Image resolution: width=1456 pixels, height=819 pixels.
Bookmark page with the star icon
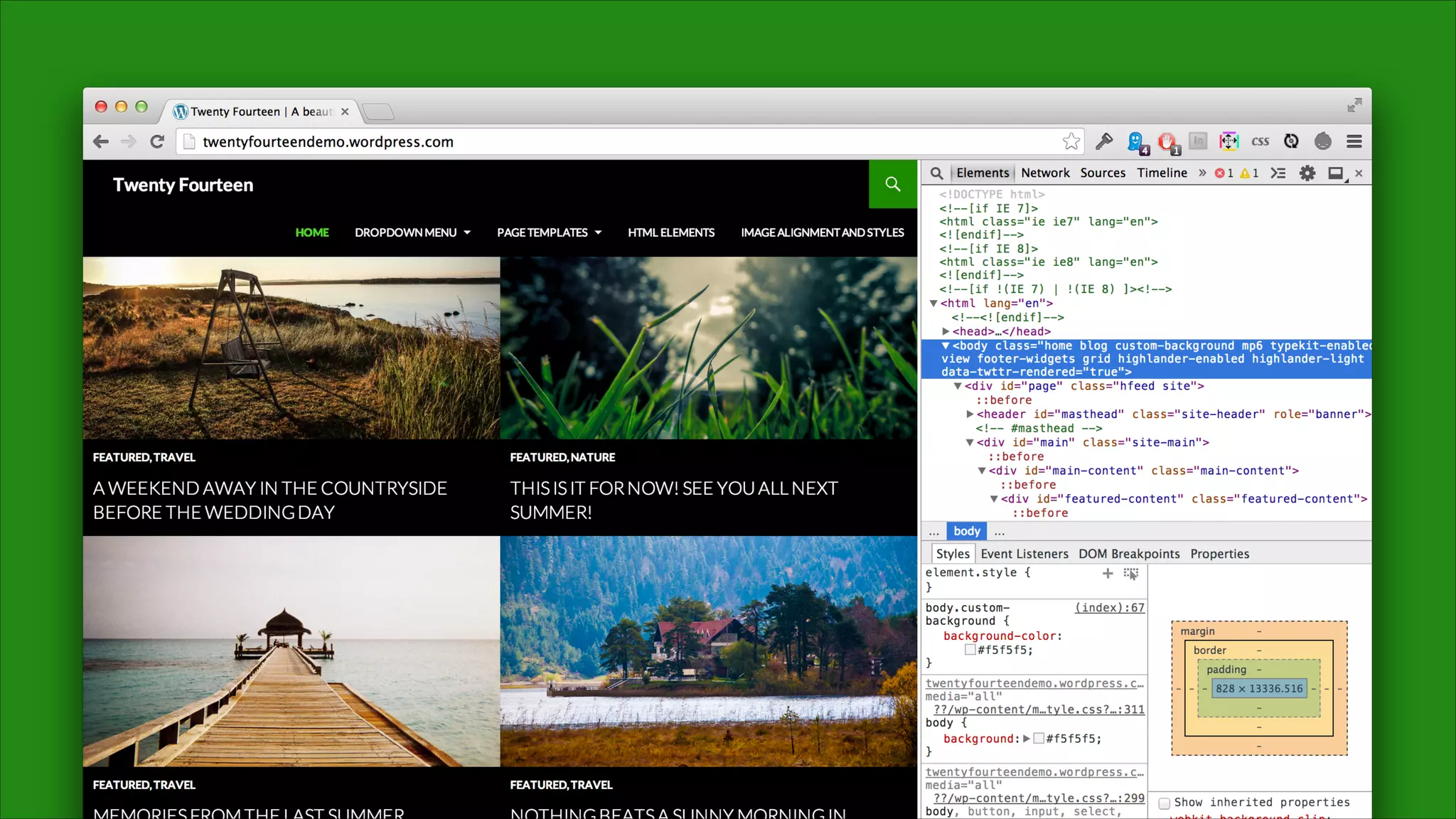pyautogui.click(x=1071, y=141)
